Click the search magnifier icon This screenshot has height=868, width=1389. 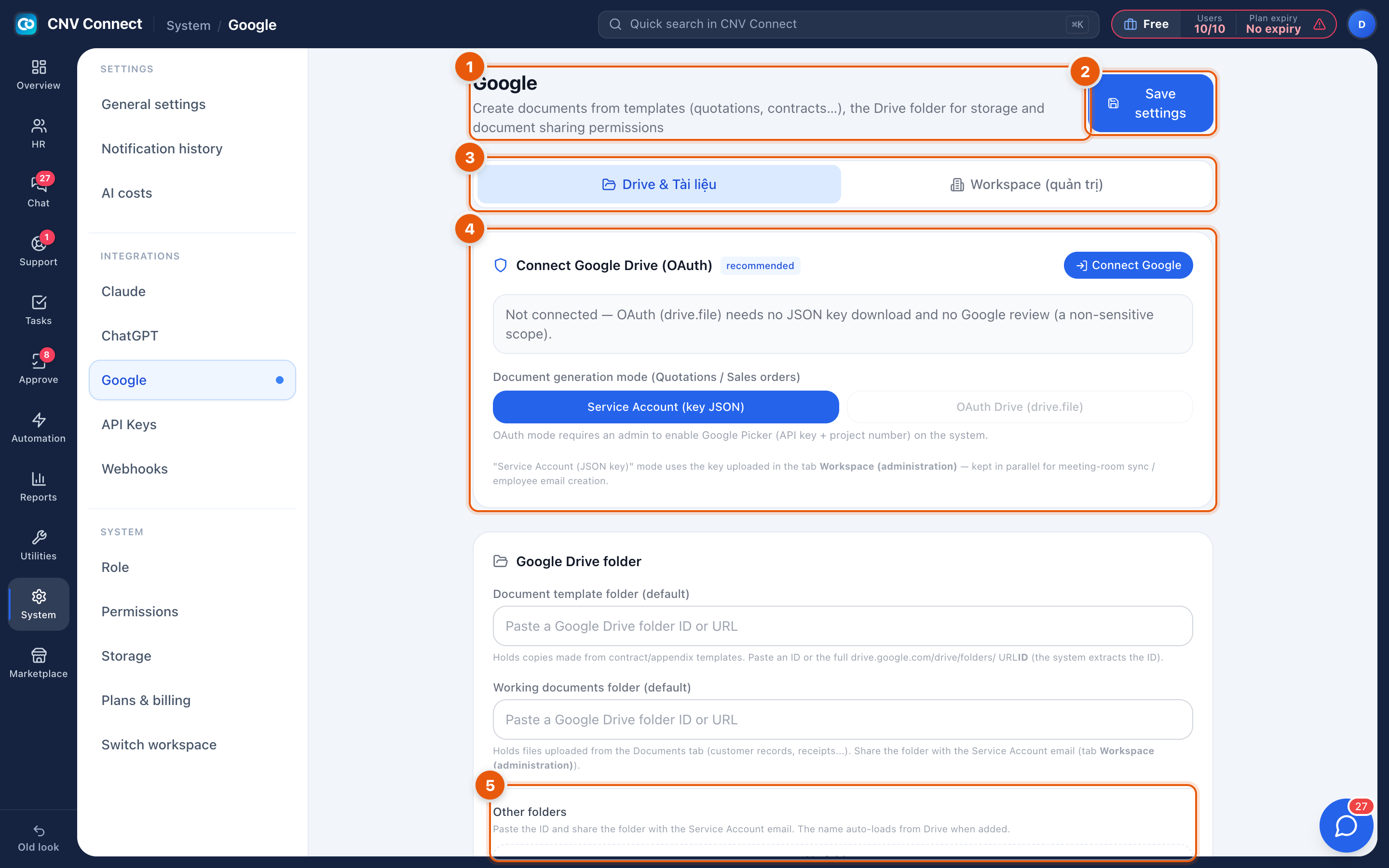point(615,24)
